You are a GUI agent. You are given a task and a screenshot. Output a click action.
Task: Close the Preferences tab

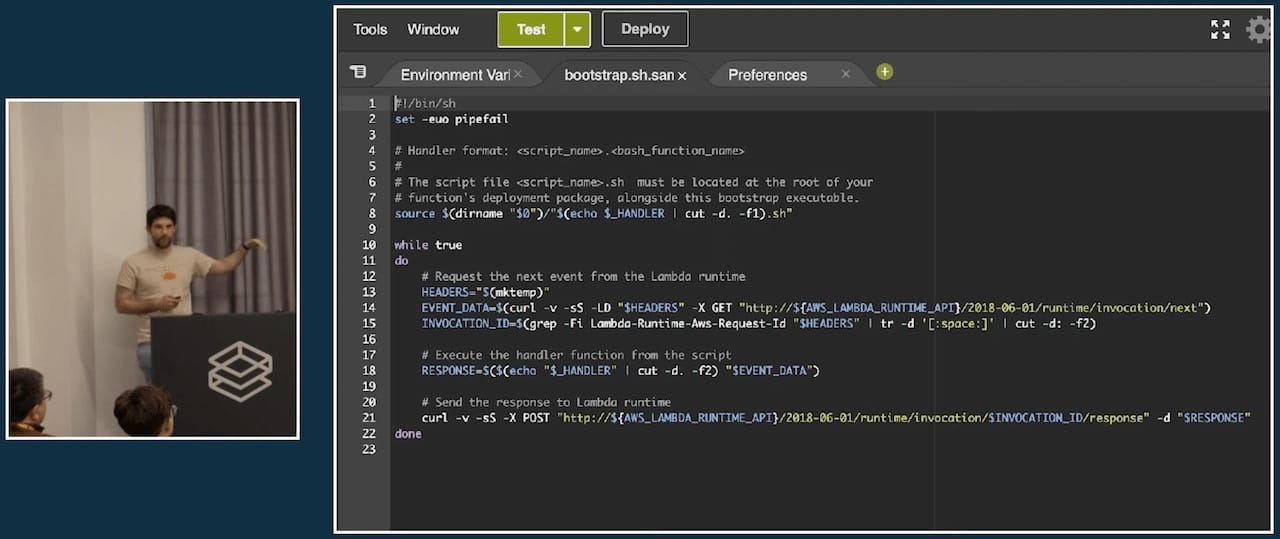click(x=845, y=74)
